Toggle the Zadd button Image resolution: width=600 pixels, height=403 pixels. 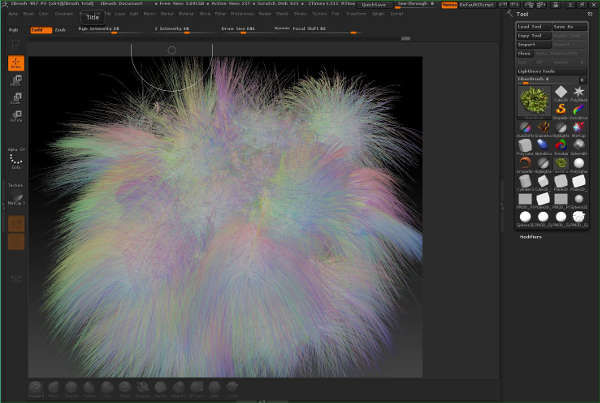click(41, 30)
